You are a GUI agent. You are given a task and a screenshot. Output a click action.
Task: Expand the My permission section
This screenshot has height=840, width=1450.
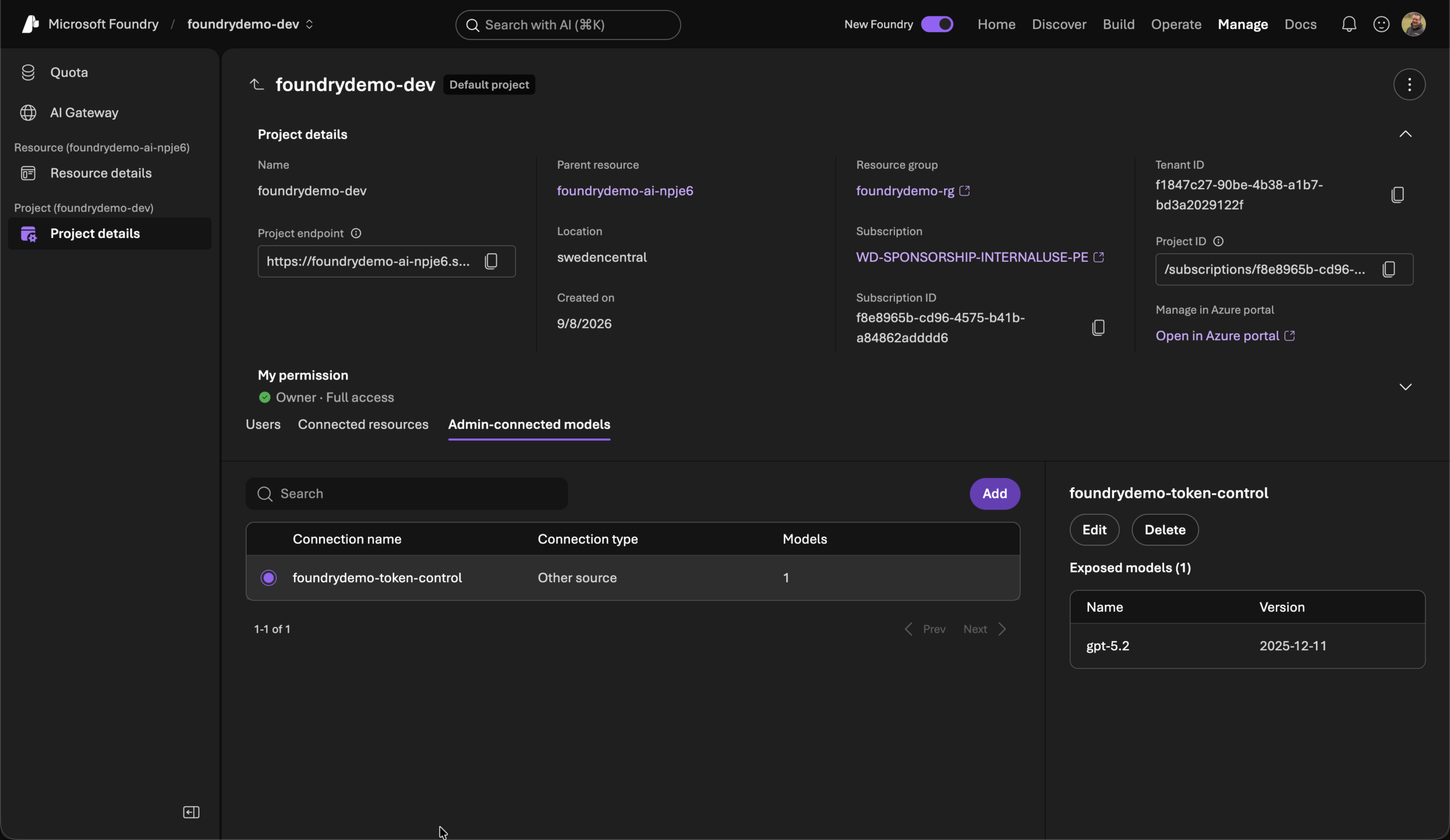pos(1405,387)
